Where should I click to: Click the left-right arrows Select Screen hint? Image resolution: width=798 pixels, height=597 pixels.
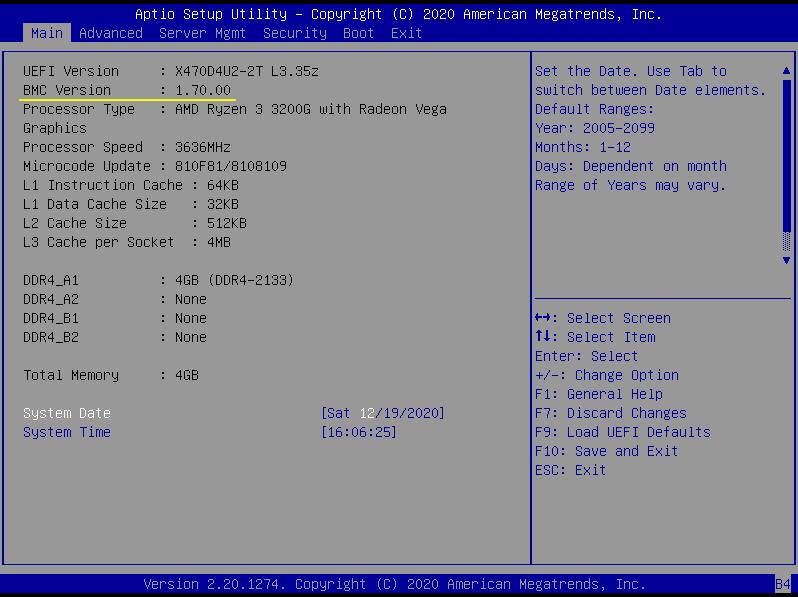603,318
